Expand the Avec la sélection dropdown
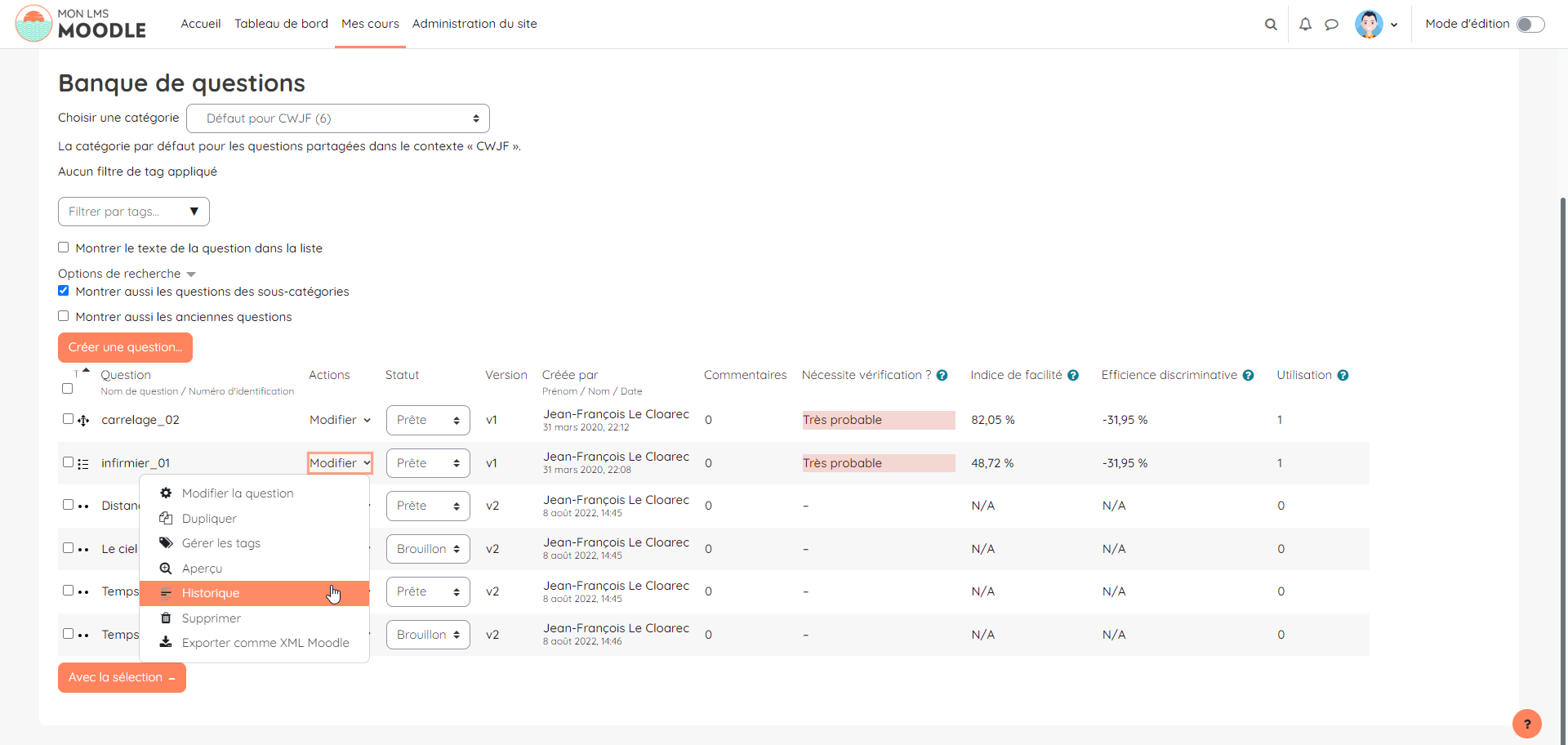Screen dimensions: 1568x745 tap(122, 677)
